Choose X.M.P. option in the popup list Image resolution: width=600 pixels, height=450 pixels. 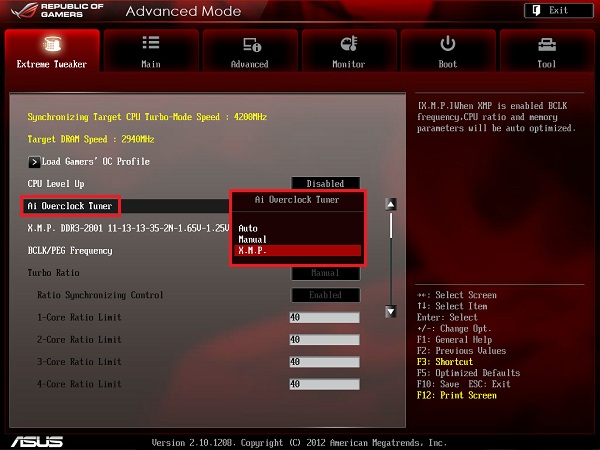click(252, 252)
